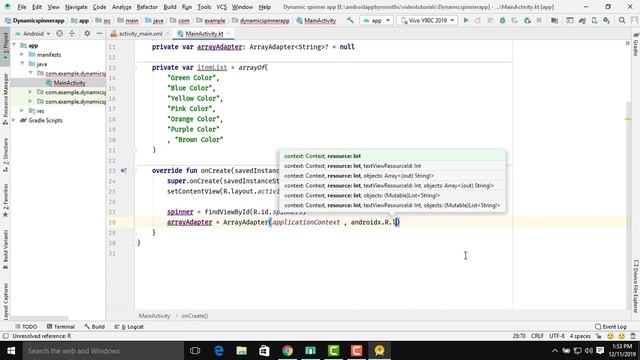Toggle the Project tool window sidebar tab
Screen dimensions: 640x360
click(x=5, y=47)
